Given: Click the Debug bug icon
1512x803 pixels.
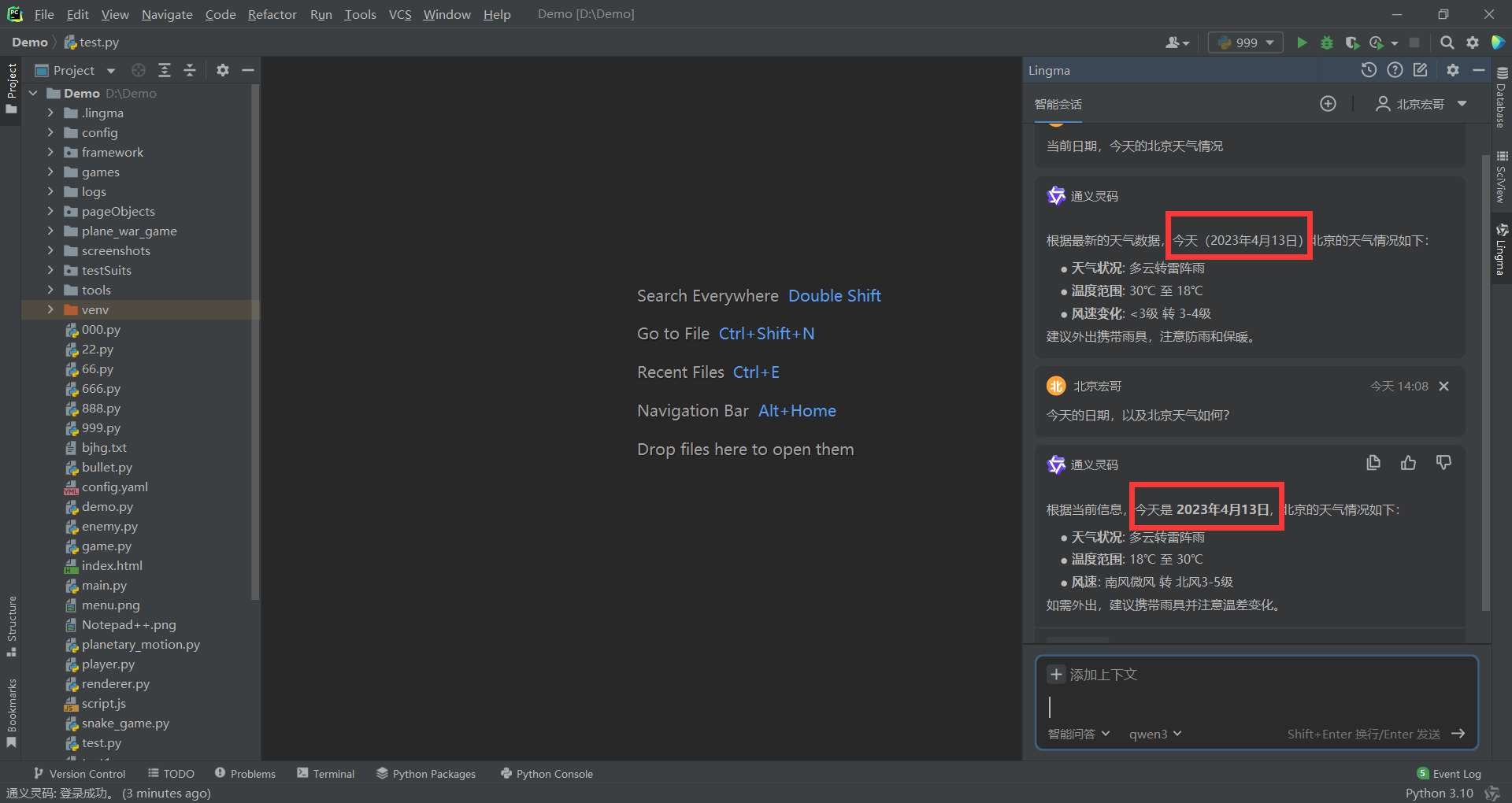Looking at the screenshot, I should (x=1327, y=43).
